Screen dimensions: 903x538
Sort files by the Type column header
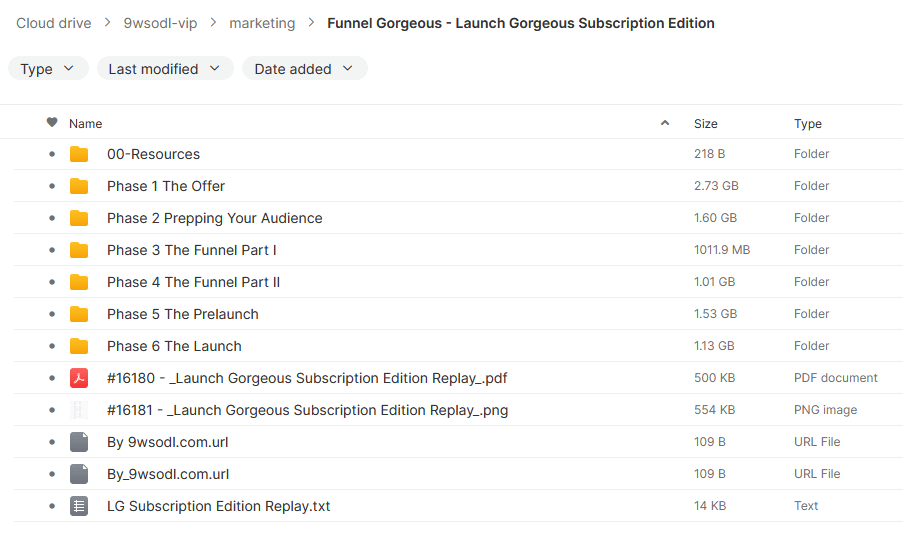coord(807,124)
